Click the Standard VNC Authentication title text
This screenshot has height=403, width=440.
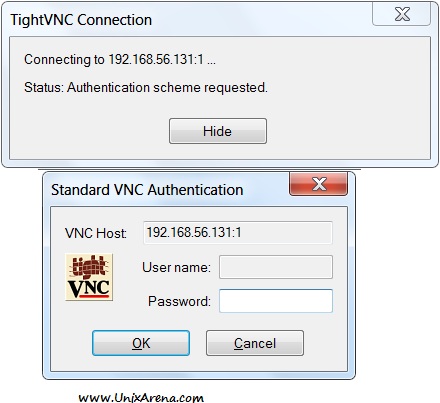click(147, 190)
